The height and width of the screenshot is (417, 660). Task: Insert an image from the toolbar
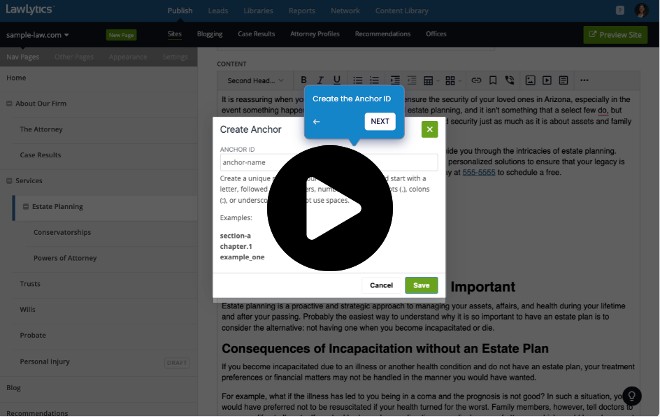tap(530, 80)
